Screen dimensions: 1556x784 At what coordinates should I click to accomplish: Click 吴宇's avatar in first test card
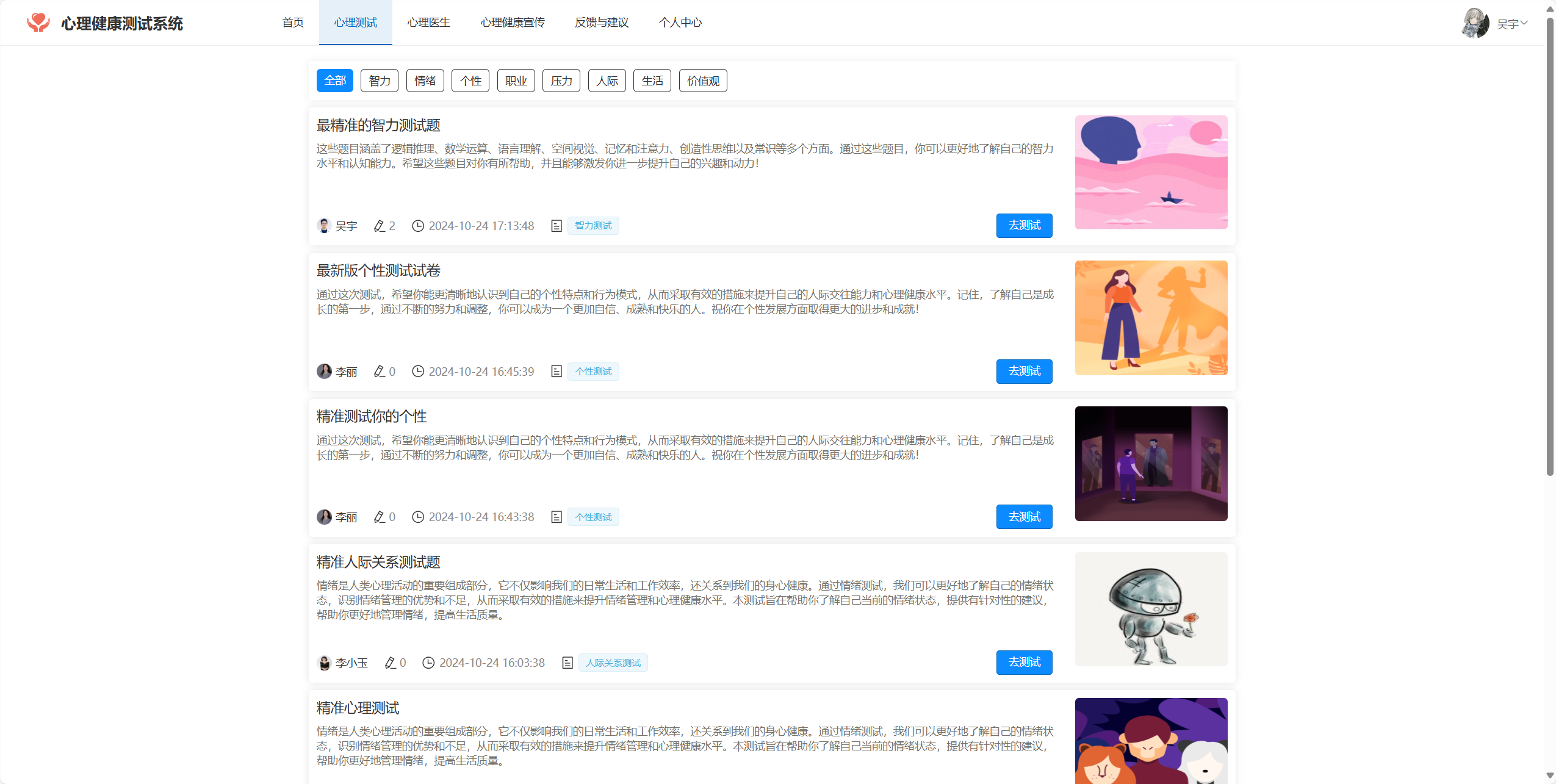coord(324,226)
